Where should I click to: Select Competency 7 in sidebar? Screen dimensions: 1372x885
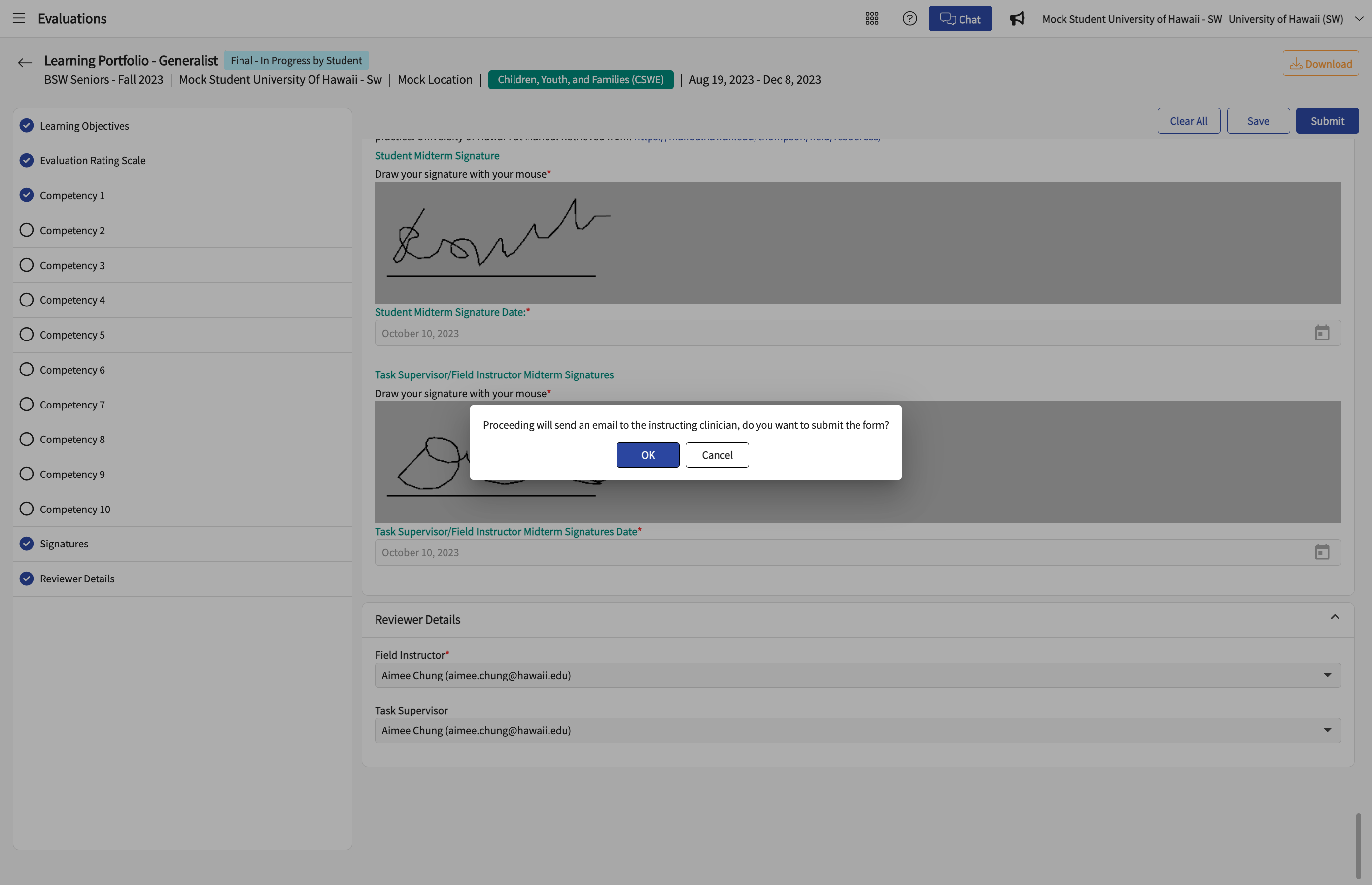(x=182, y=405)
